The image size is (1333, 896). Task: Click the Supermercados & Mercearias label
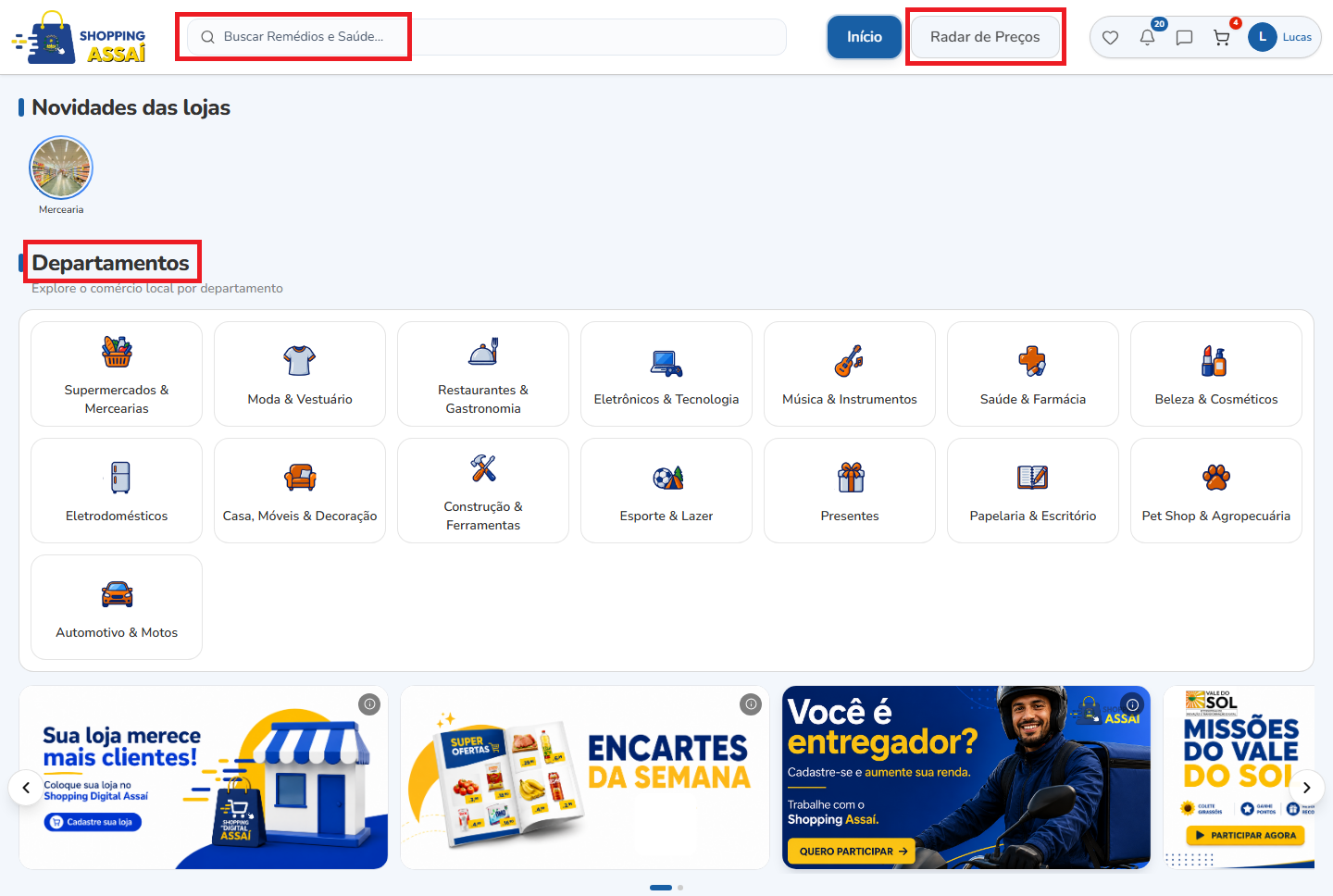tap(117, 399)
